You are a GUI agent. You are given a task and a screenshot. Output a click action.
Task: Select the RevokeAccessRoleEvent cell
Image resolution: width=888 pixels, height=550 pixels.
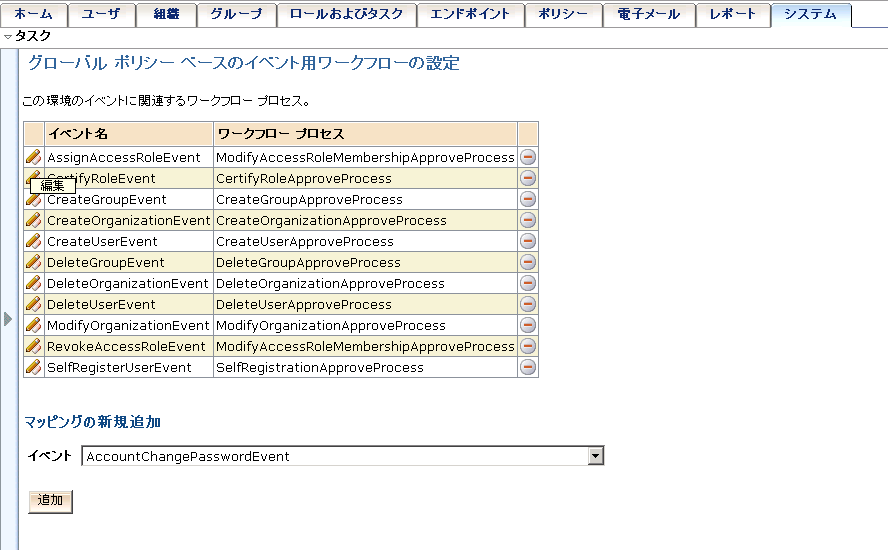click(x=129, y=346)
